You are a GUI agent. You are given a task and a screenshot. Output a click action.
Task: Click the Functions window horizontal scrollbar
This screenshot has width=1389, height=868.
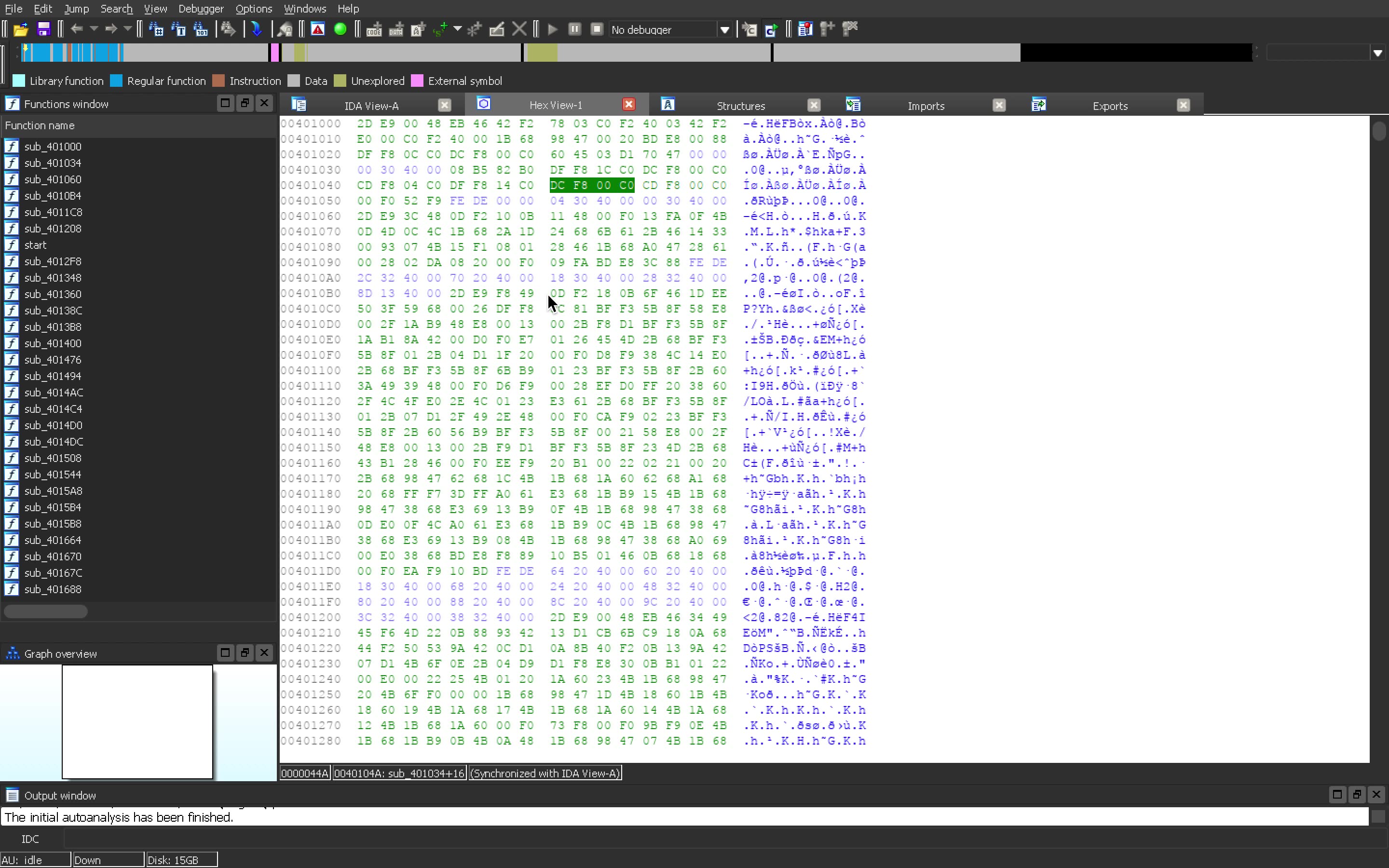pos(46,612)
